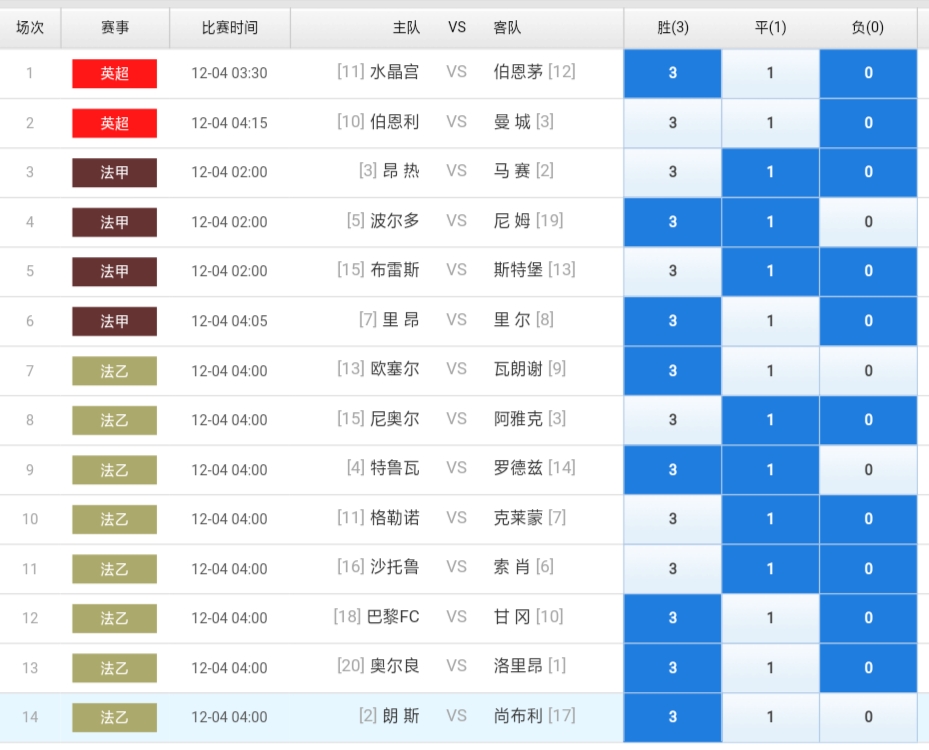Click the 负(0) column header
Screen dimensions: 929x750
[x=868, y=28]
